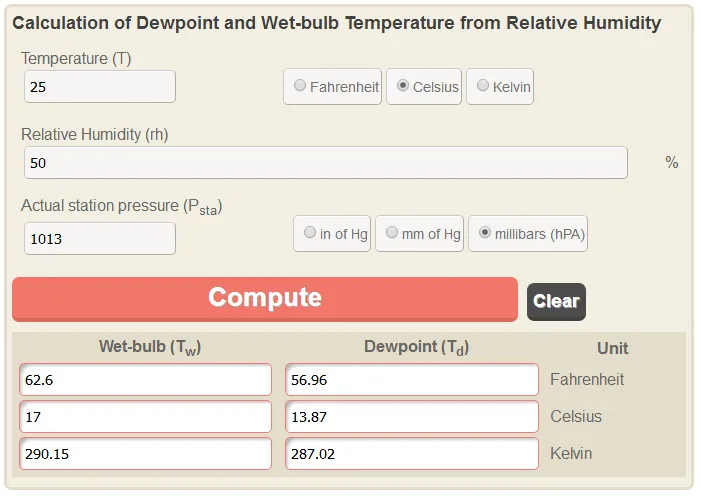The width and height of the screenshot is (701, 496).
Task: Focus the Actual station pressure field
Action: point(100,238)
